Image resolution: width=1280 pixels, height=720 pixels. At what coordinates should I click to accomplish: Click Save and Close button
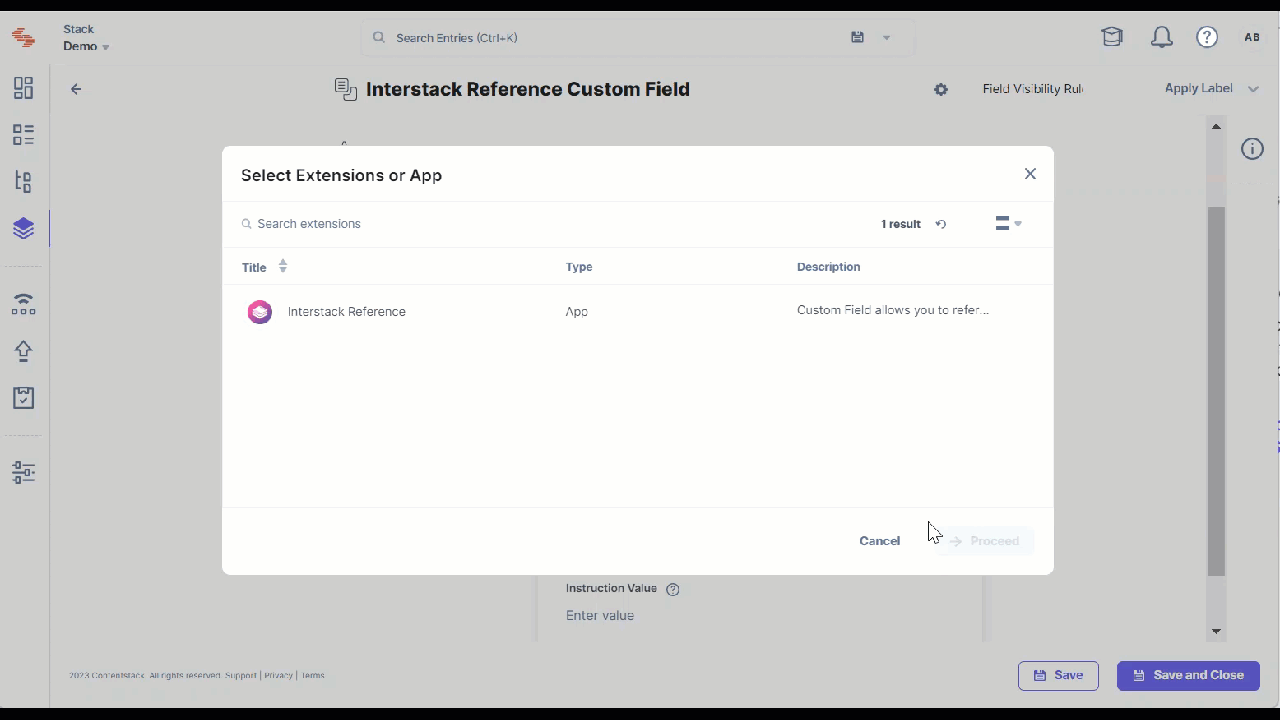click(x=1188, y=676)
